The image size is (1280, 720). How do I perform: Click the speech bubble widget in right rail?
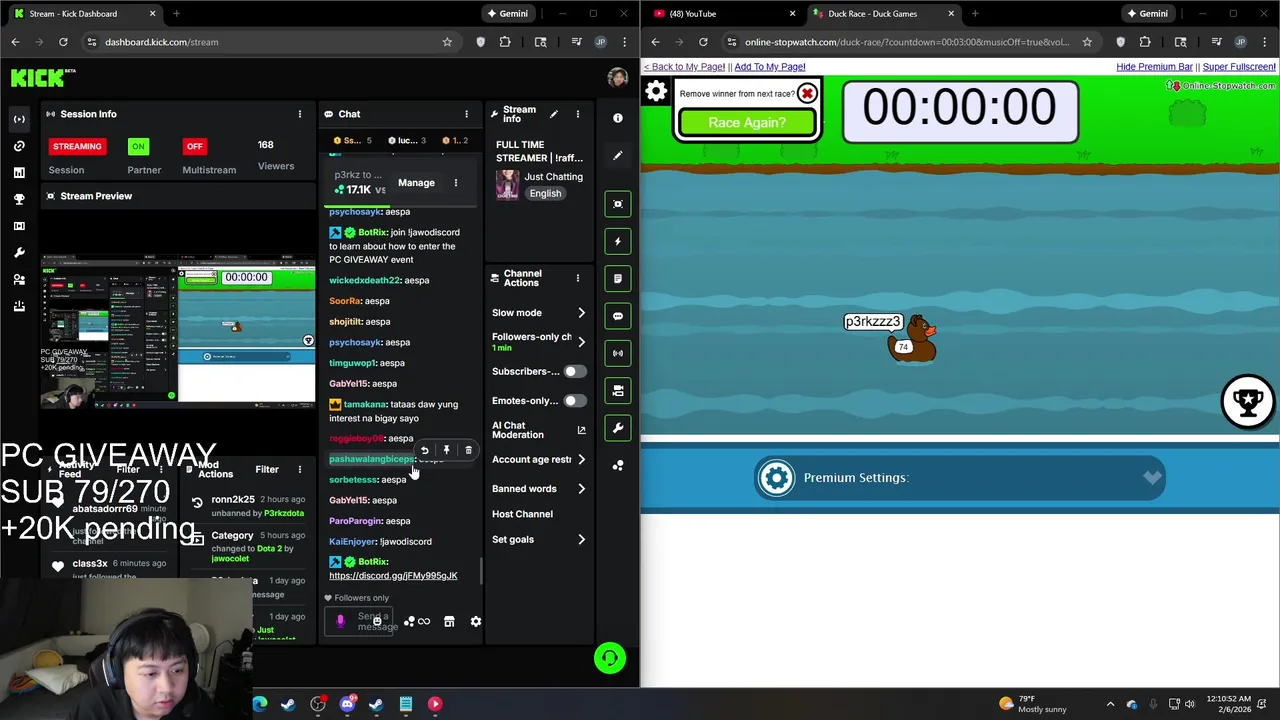click(x=618, y=316)
